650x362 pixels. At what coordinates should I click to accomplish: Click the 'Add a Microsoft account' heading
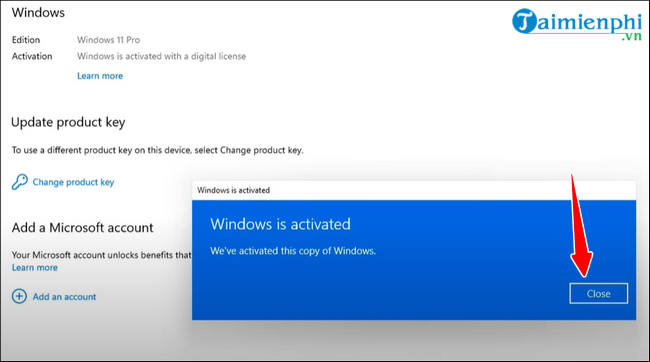pyautogui.click(x=82, y=228)
